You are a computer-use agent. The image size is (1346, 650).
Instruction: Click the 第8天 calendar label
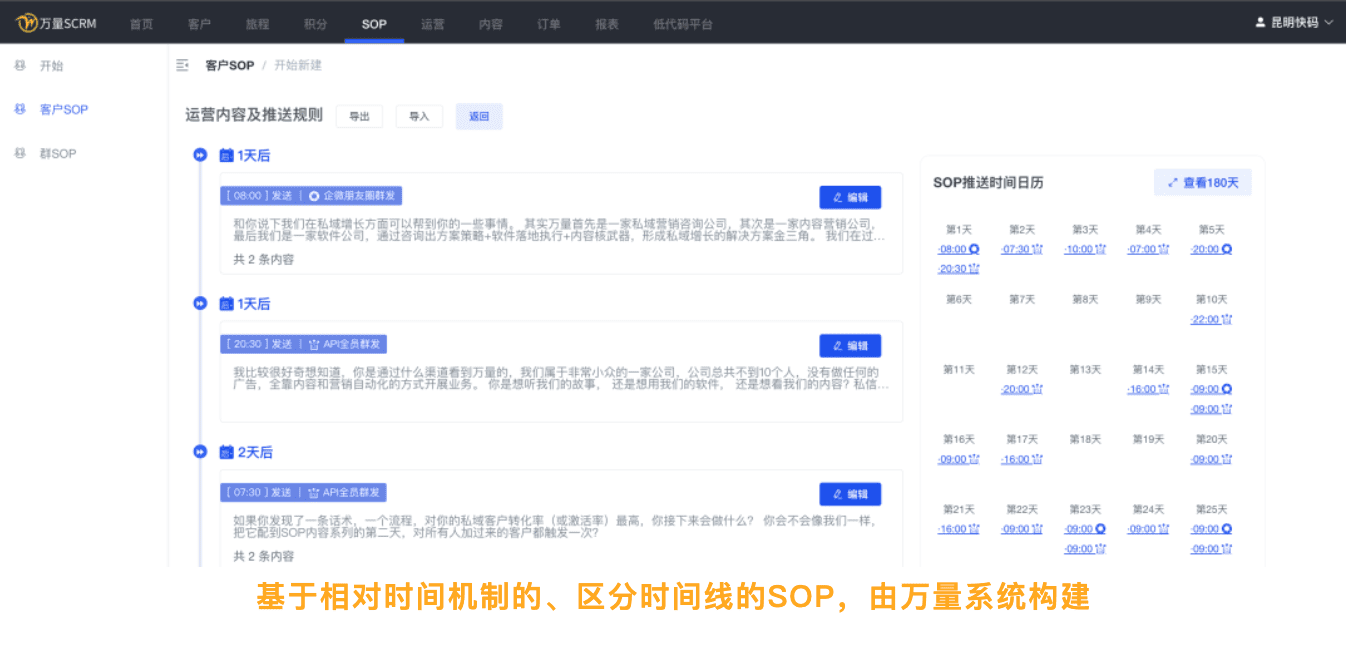tap(1085, 299)
